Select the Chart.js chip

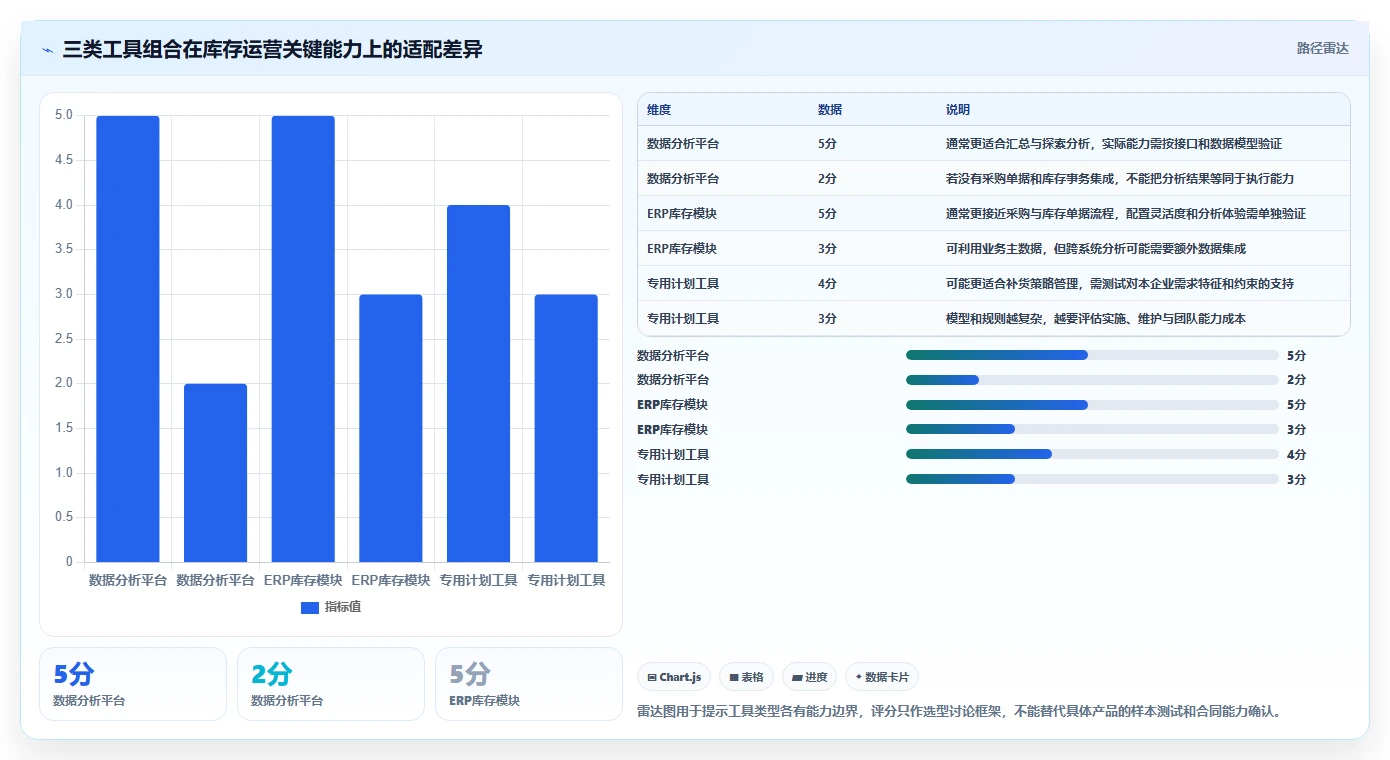(x=675, y=677)
